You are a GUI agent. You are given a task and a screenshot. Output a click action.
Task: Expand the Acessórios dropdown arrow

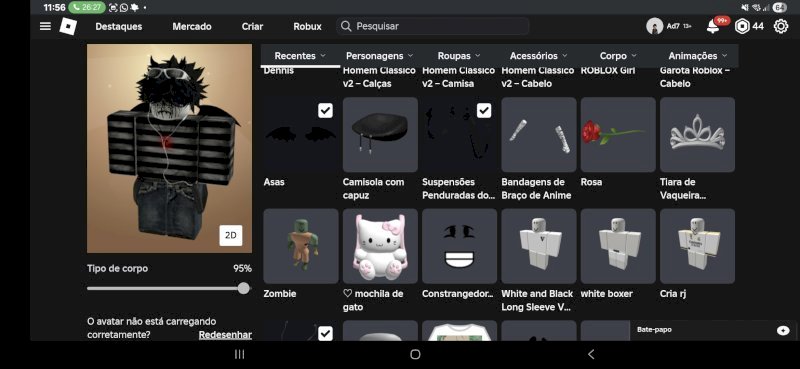[564, 56]
